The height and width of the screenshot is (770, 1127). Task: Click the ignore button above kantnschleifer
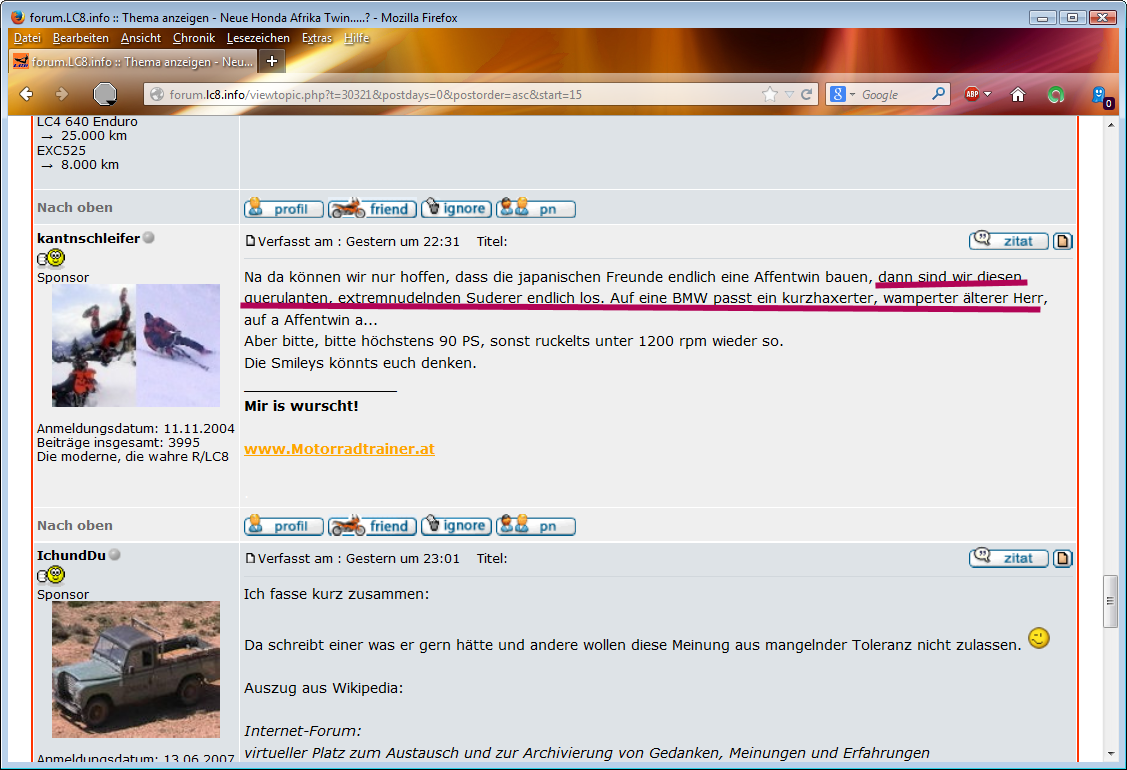[456, 209]
